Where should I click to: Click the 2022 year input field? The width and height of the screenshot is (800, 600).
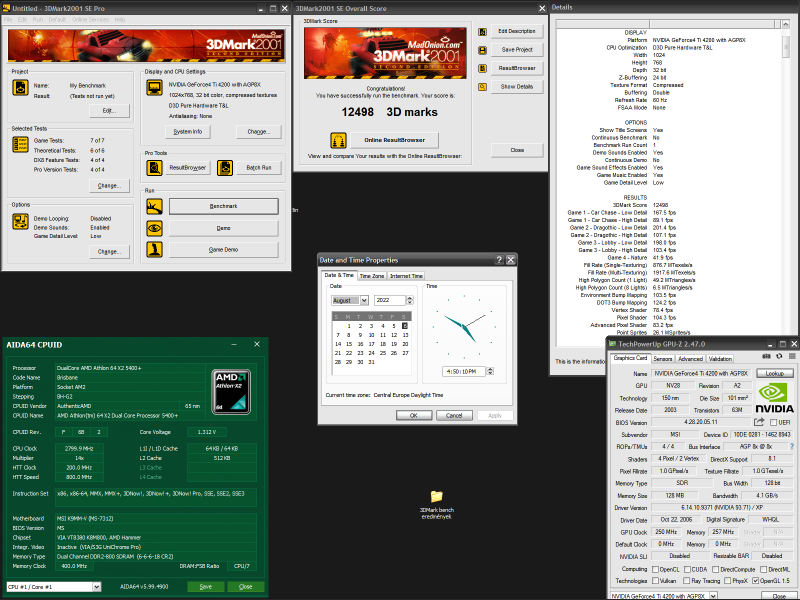tap(390, 301)
